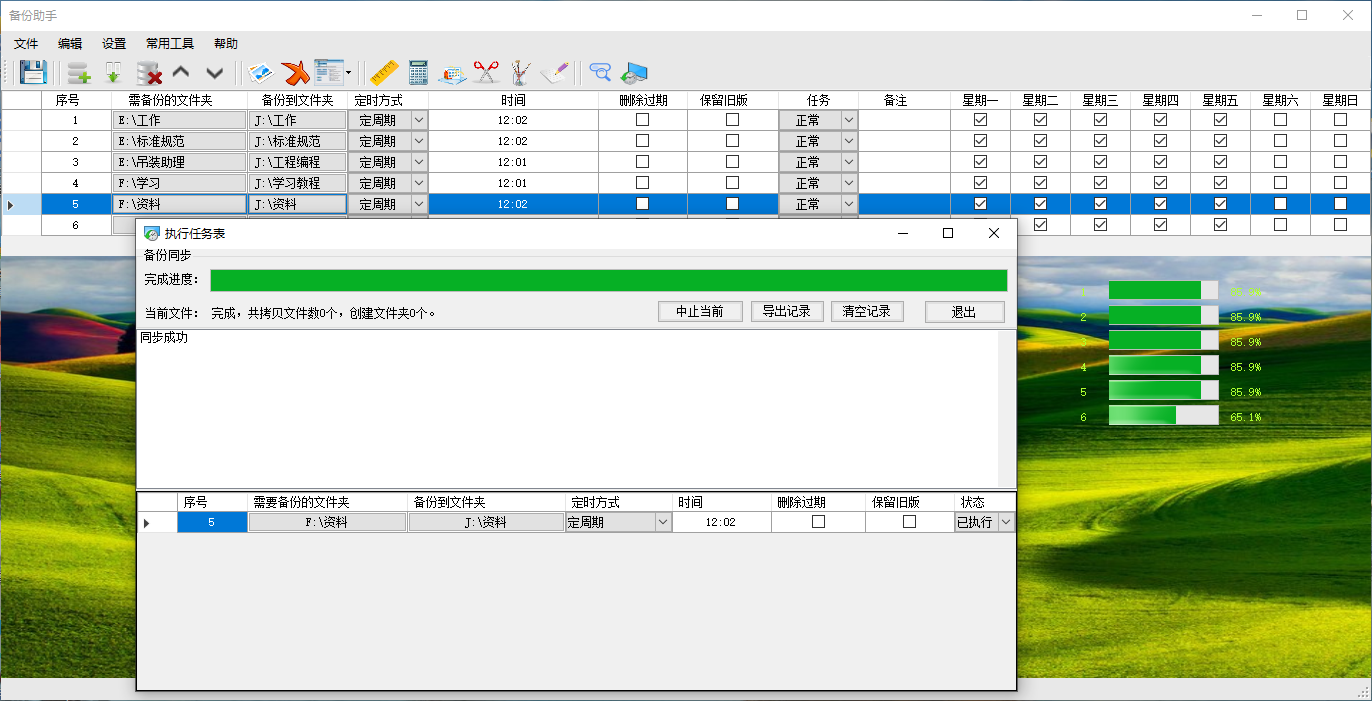The width and height of the screenshot is (1372, 701).
Task: Click the delete row icon with red X
Action: click(149, 72)
